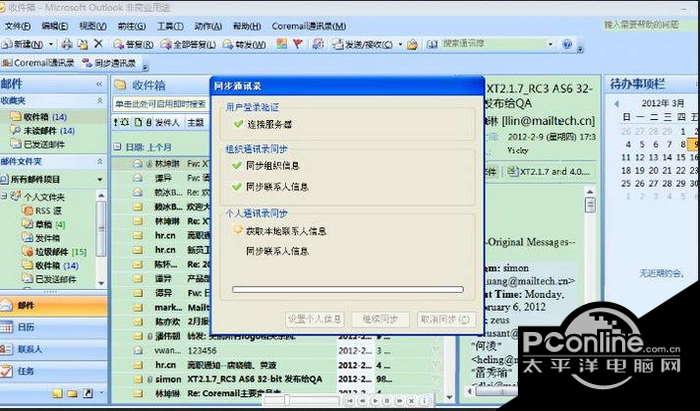Sort by the reminder bell column header
700x411 pixels.
pos(126,122)
